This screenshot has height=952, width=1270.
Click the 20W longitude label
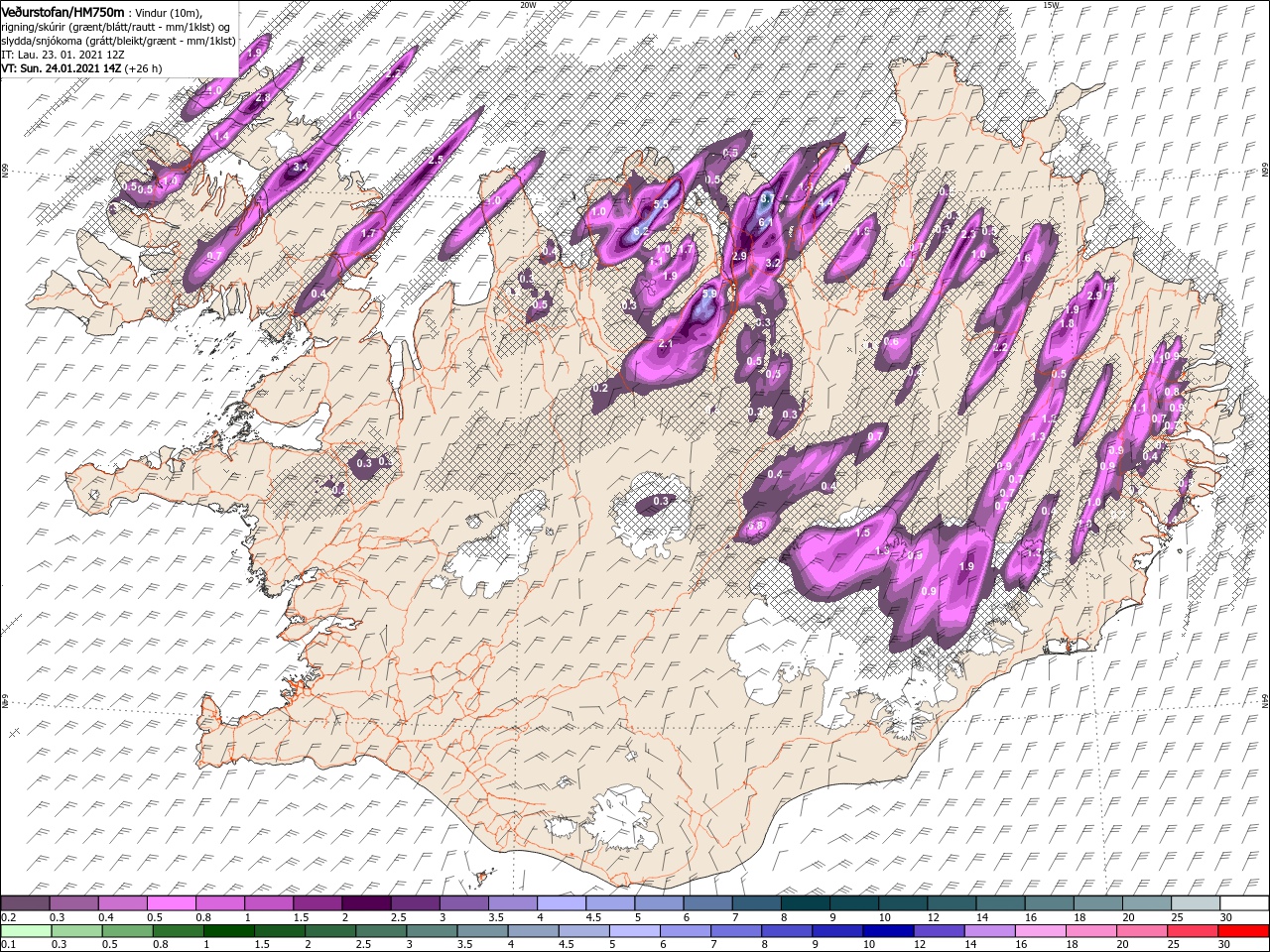tap(528, 5)
